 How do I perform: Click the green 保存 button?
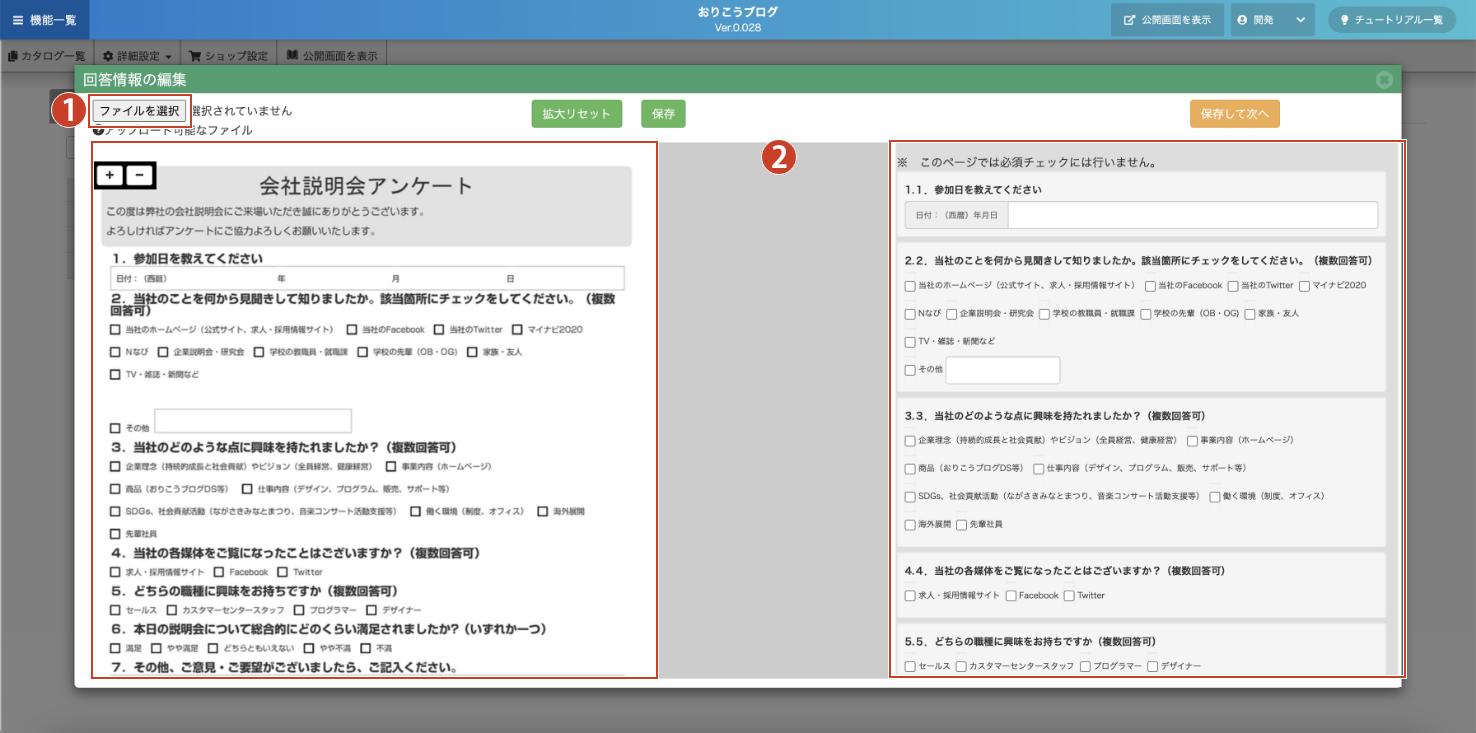tap(663, 114)
